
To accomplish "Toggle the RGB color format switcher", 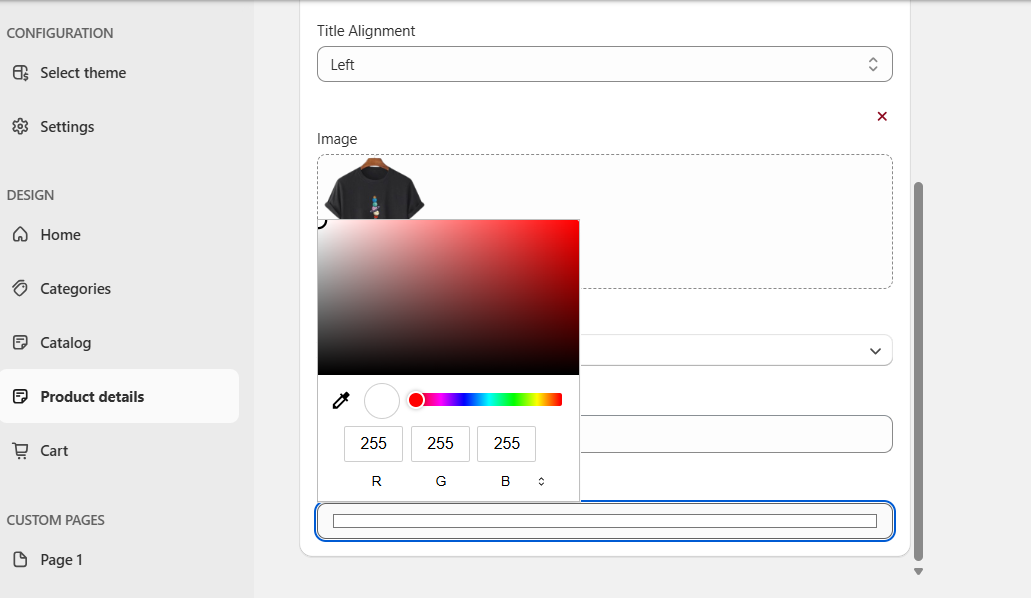I will (541, 482).
